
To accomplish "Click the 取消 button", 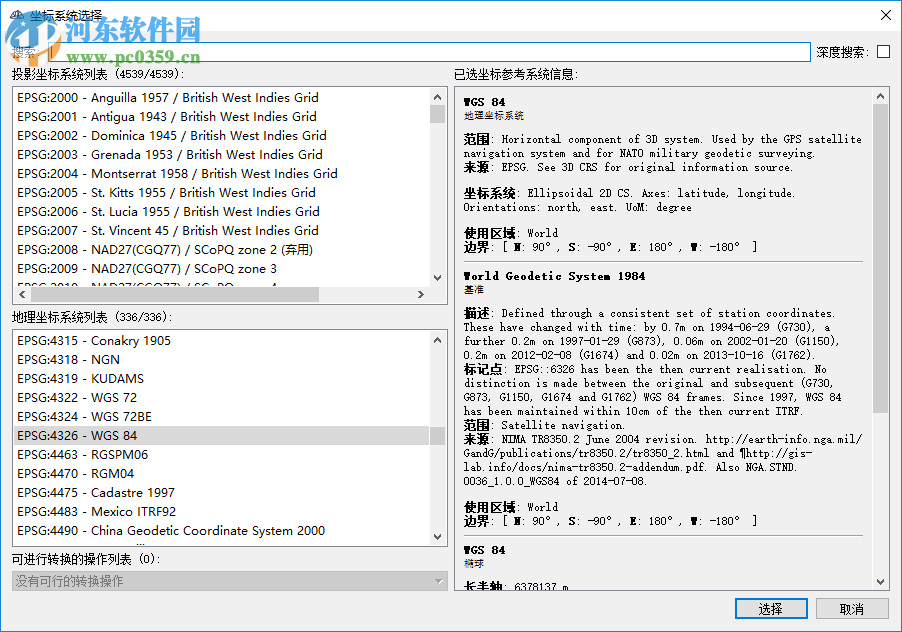I will (x=852, y=609).
